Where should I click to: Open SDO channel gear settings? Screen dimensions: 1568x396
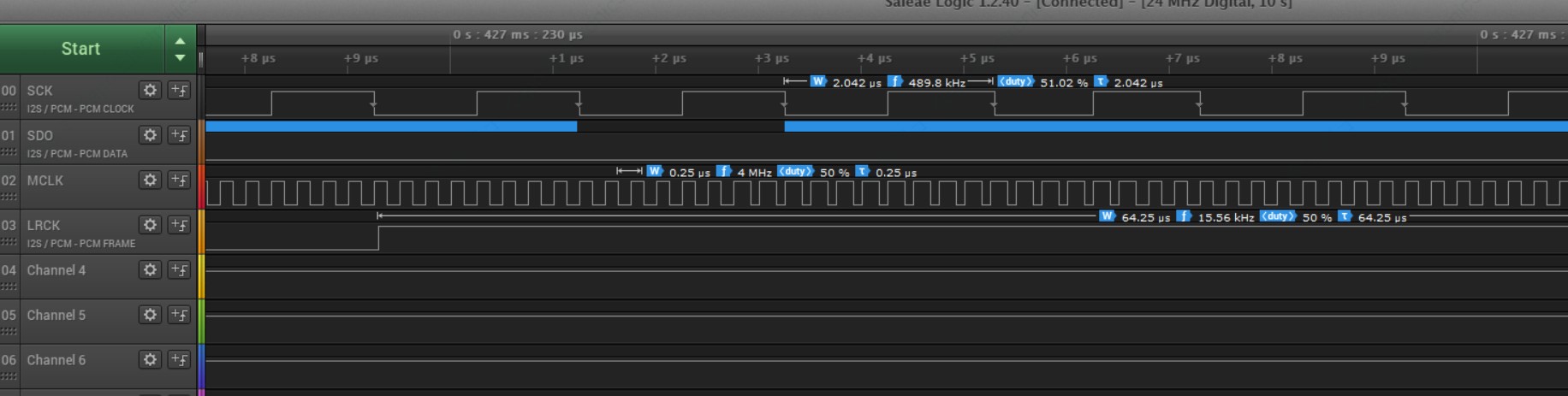[x=150, y=135]
